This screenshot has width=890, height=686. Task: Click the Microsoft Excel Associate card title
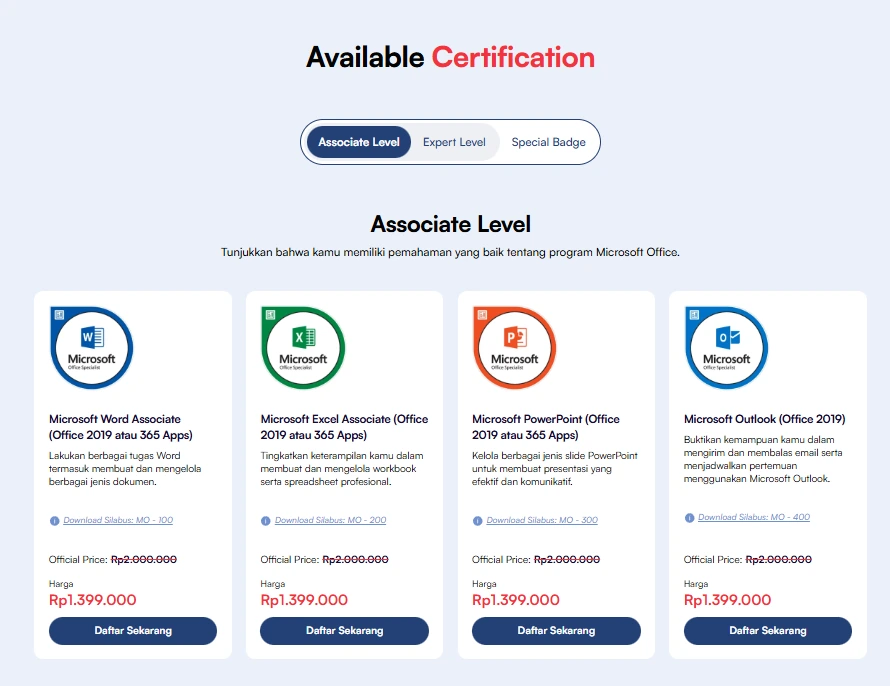click(345, 427)
